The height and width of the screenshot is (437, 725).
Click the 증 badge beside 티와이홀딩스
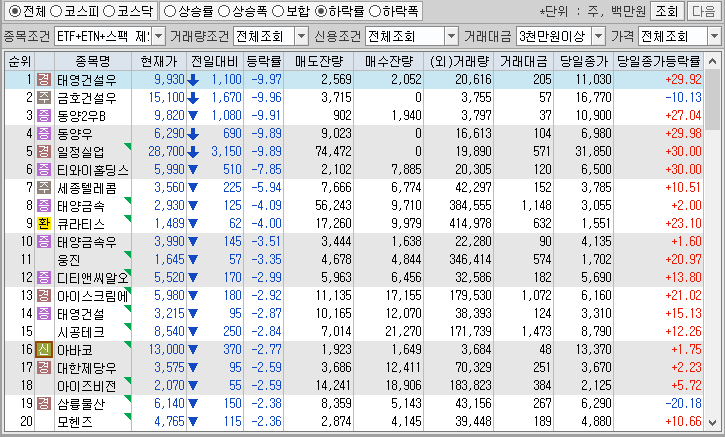(x=44, y=170)
